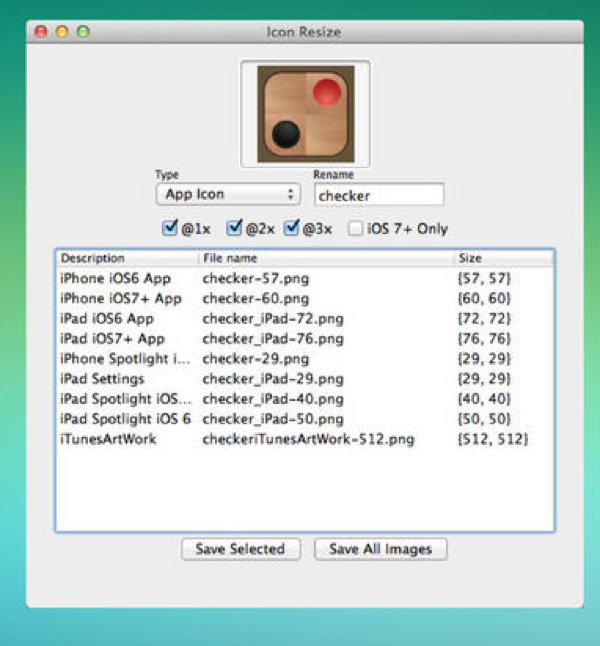Click the Save All Images button
The height and width of the screenshot is (646, 600).
(x=380, y=549)
